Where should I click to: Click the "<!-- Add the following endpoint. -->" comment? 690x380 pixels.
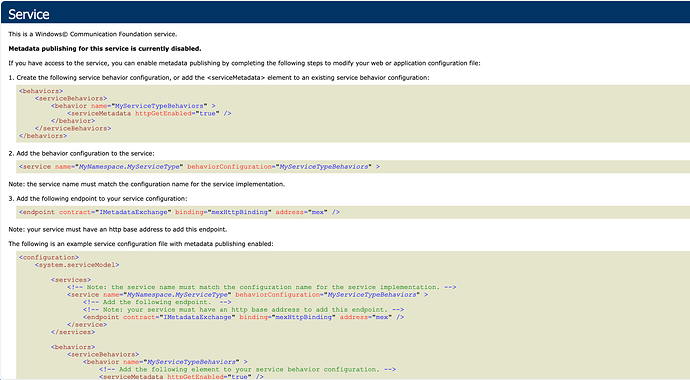tap(157, 302)
